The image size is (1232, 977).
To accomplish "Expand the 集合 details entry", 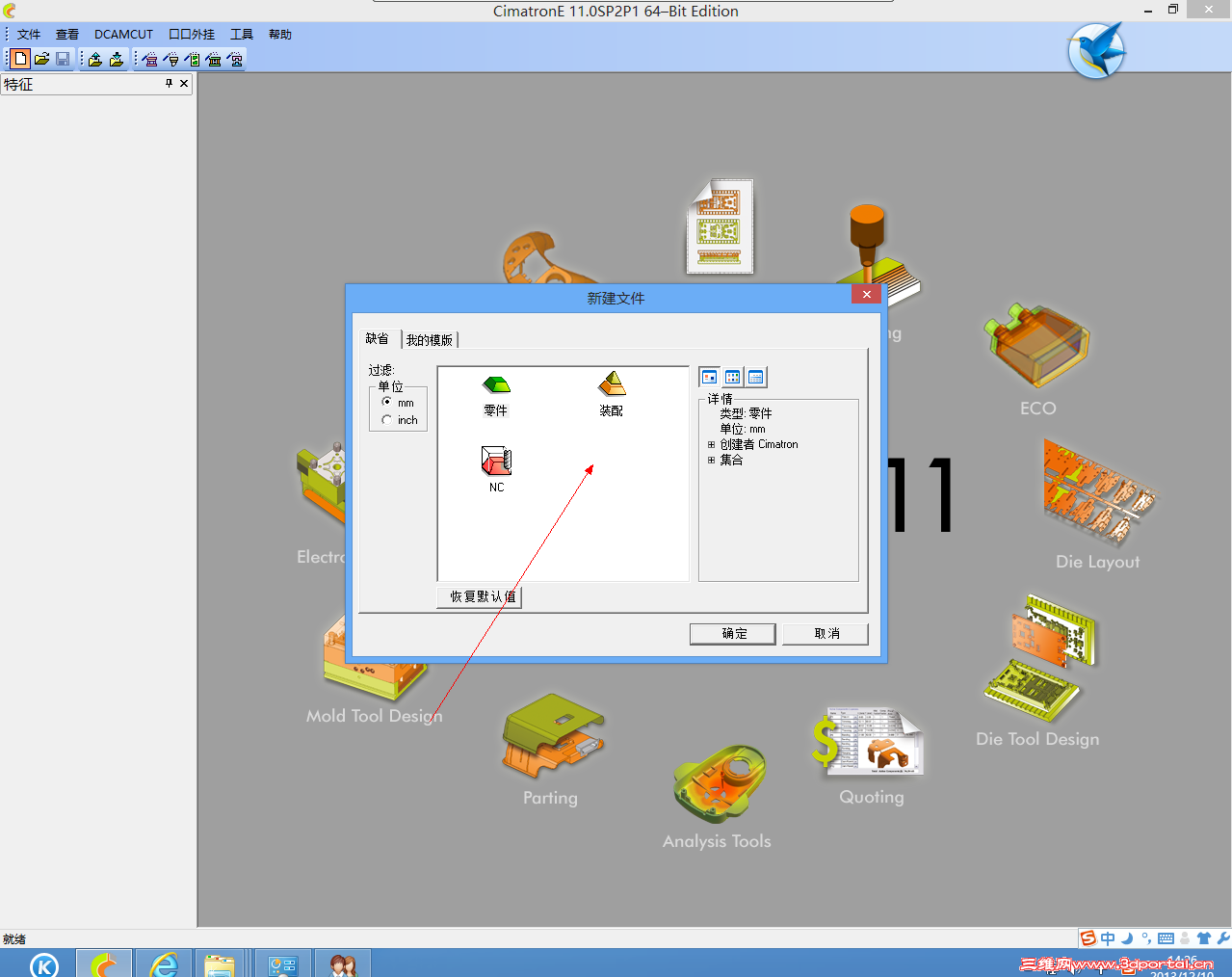I will click(x=710, y=460).
